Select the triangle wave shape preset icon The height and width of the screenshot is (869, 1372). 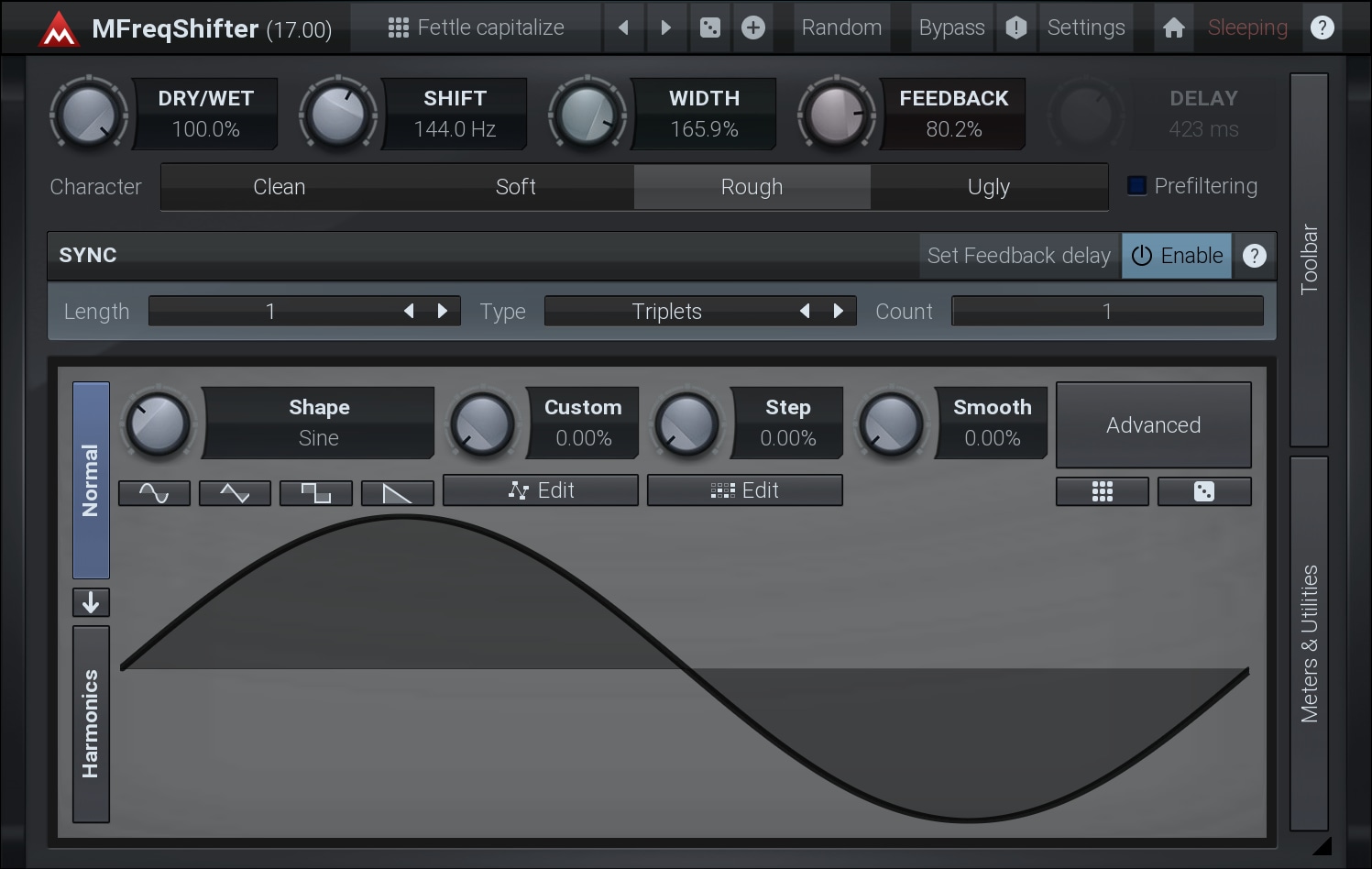(235, 493)
